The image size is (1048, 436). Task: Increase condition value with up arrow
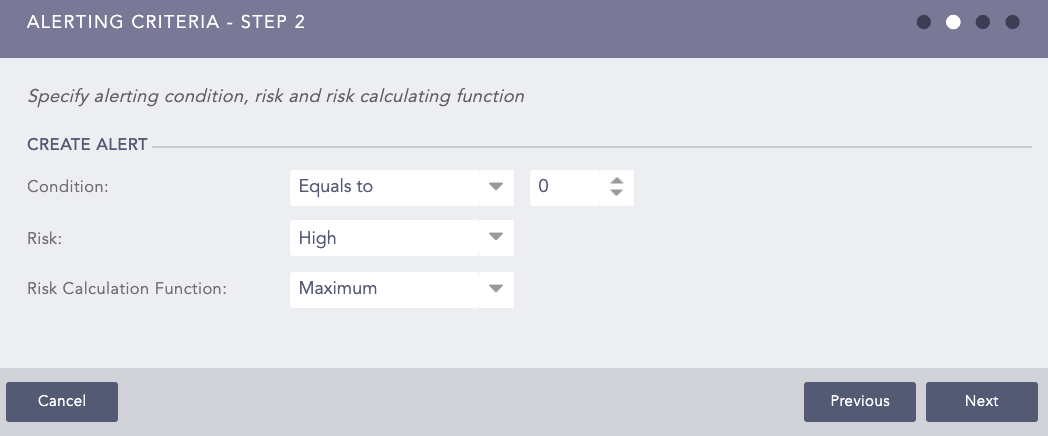coord(616,181)
